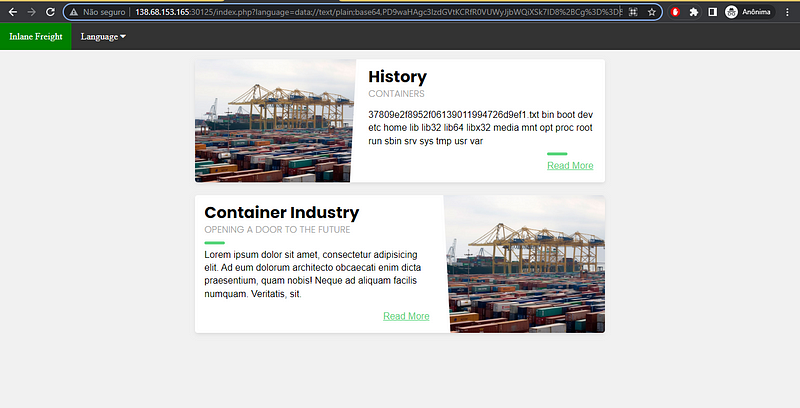
Task: Bookmark this page with star icon
Action: 652,12
